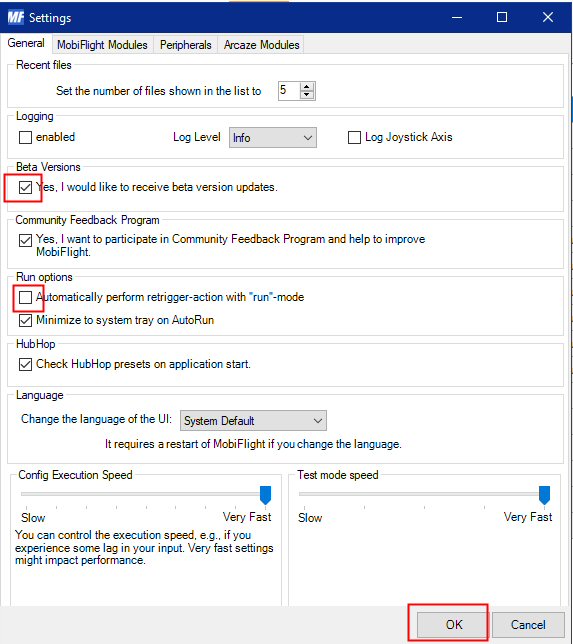Screen dimensions: 573x644
Task: Enable automatic retrigger-action with run-mode
Action: [x=25, y=297]
